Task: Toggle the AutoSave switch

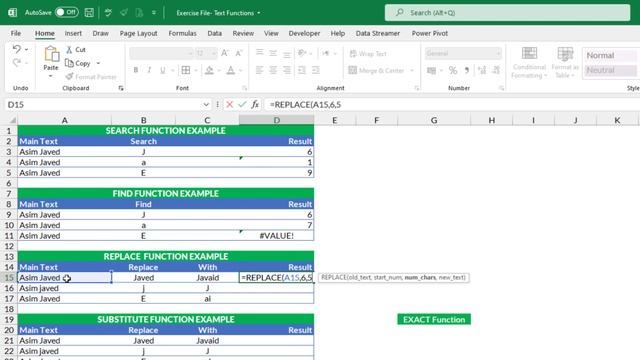Action: (x=67, y=12)
